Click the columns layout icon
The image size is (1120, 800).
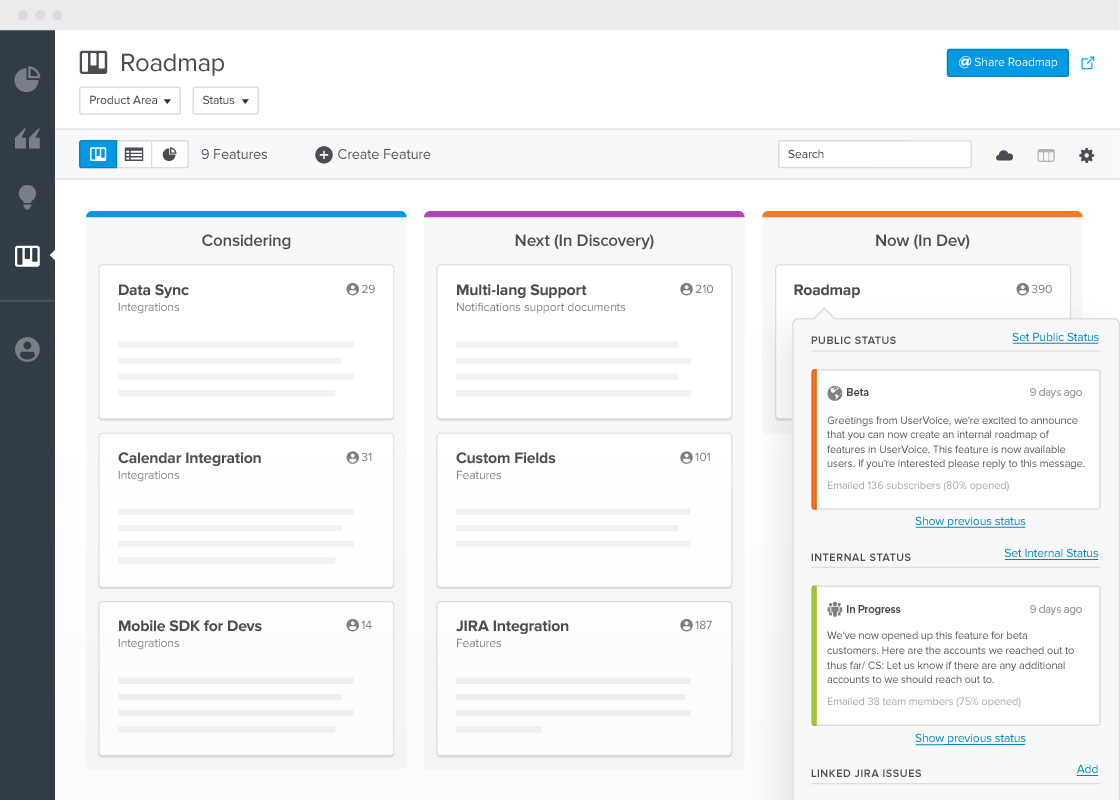[x=1046, y=155]
